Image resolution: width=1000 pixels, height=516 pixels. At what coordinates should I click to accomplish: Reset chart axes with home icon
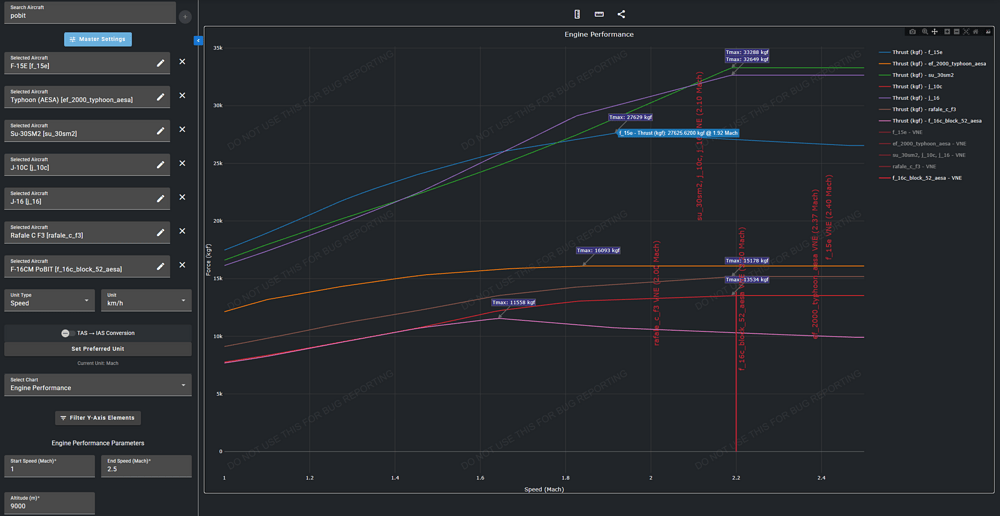pyautogui.click(x=976, y=31)
